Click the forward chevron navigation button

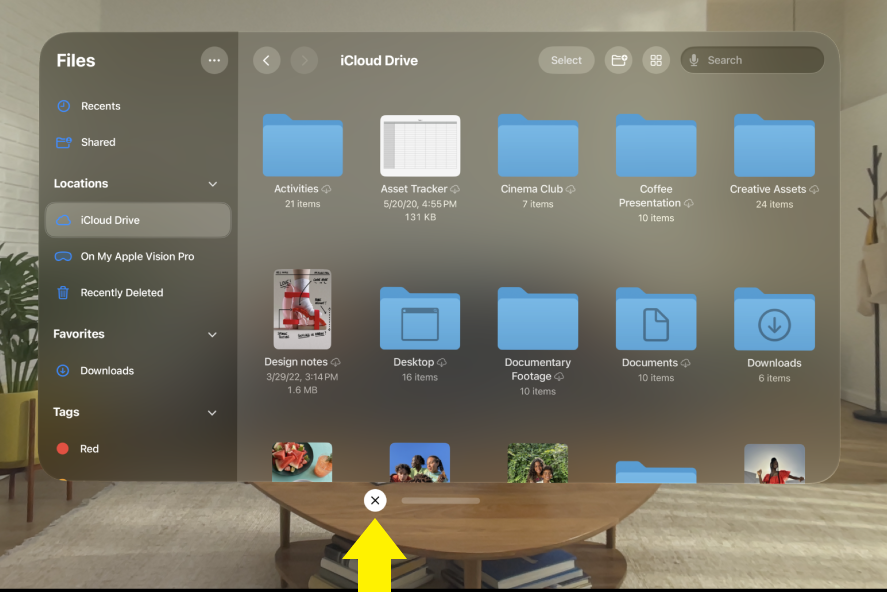click(304, 61)
